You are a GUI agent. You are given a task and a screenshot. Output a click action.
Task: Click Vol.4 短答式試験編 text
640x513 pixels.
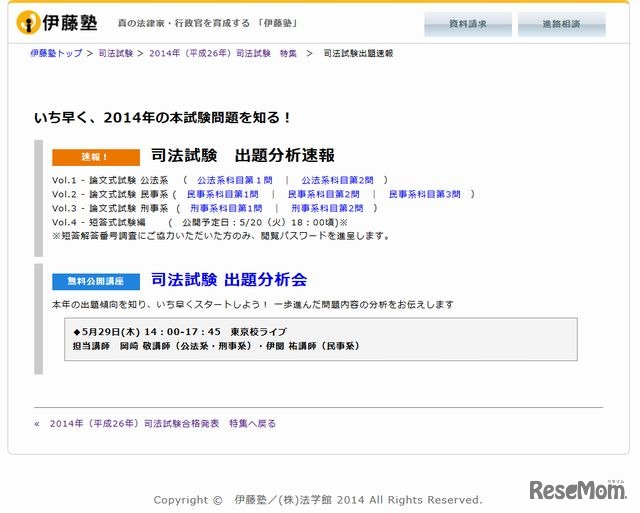click(x=99, y=222)
